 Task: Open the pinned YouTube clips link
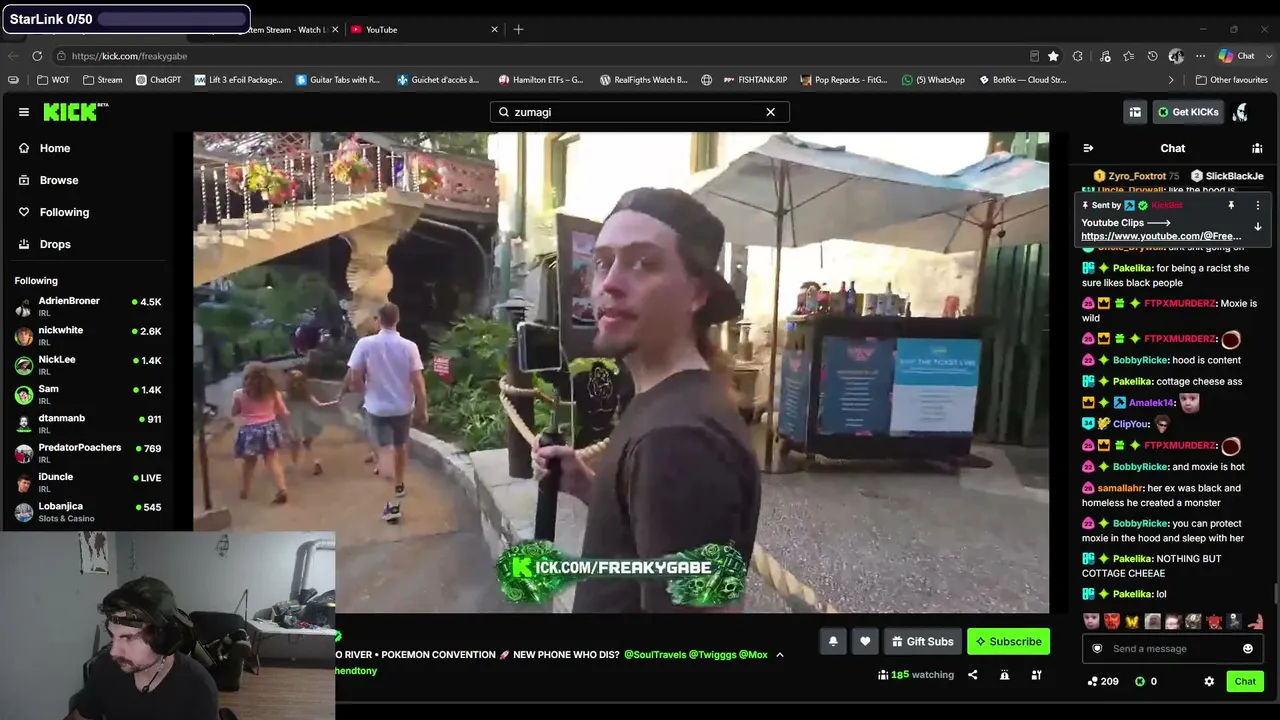coord(1161,236)
